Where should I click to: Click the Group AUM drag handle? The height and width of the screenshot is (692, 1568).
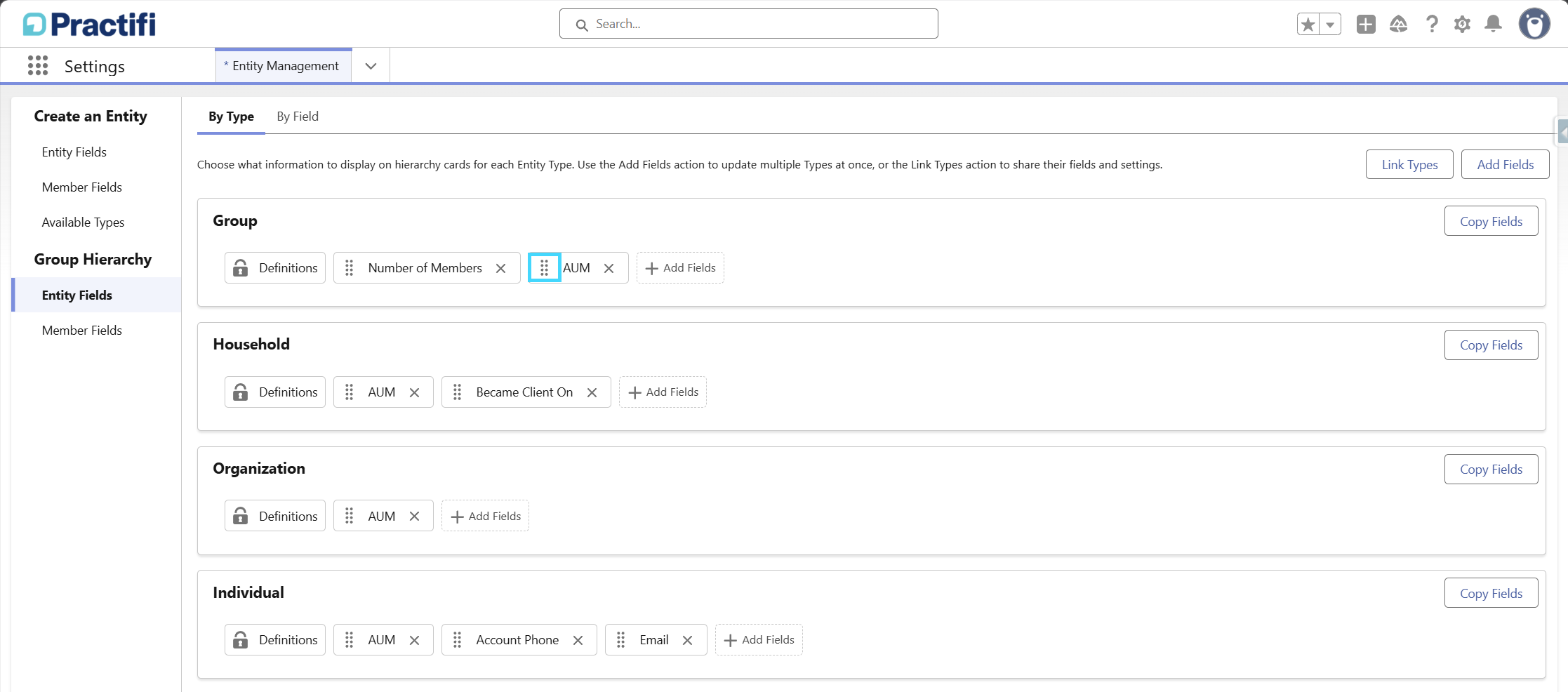[544, 267]
